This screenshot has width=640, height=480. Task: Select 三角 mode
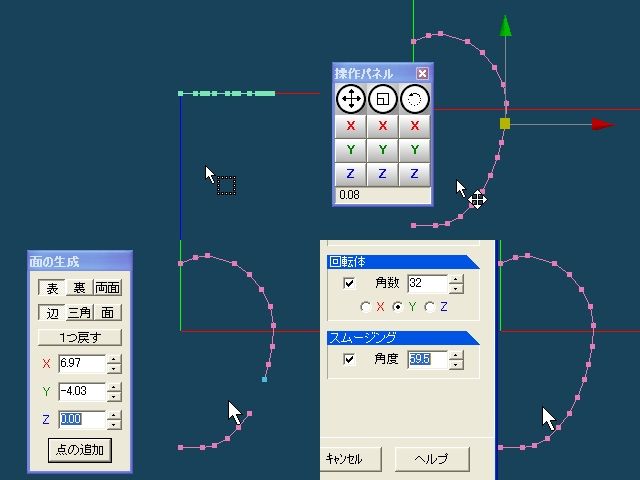(x=79, y=313)
